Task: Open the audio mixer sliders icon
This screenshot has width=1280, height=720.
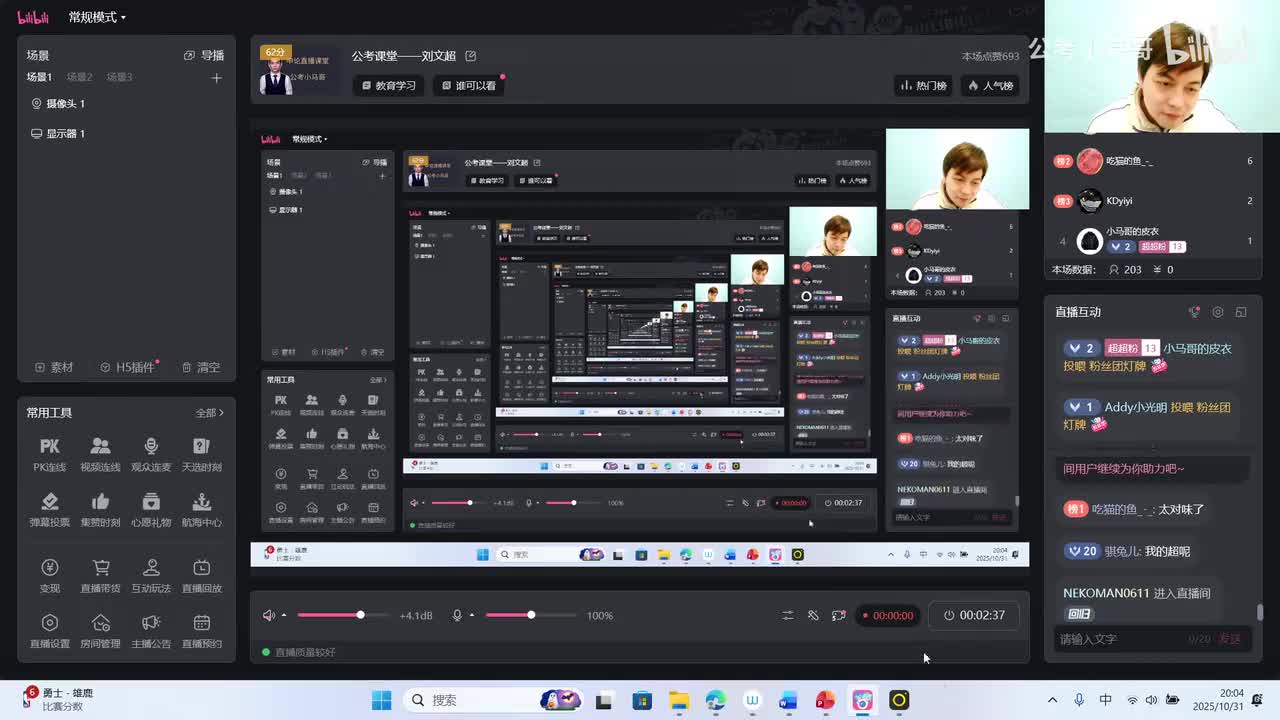Action: [788, 615]
